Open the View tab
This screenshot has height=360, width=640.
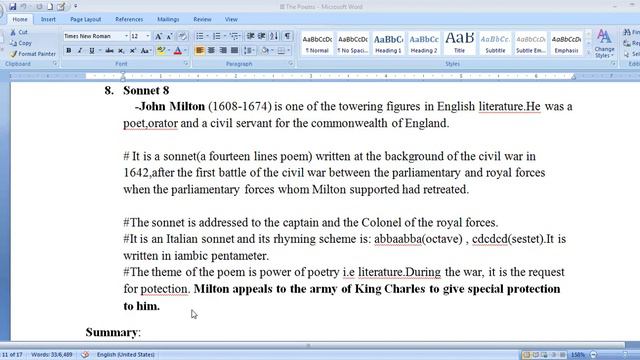tap(231, 20)
